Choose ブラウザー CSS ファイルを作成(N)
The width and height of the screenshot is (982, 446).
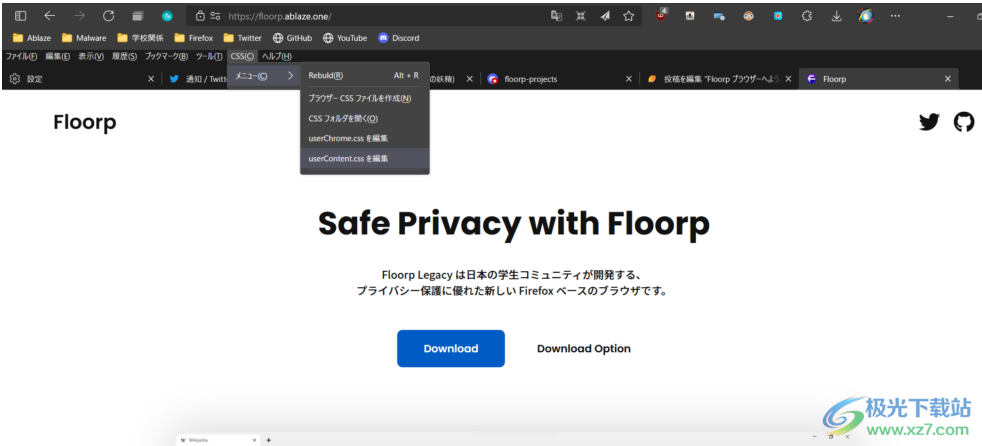(364, 98)
